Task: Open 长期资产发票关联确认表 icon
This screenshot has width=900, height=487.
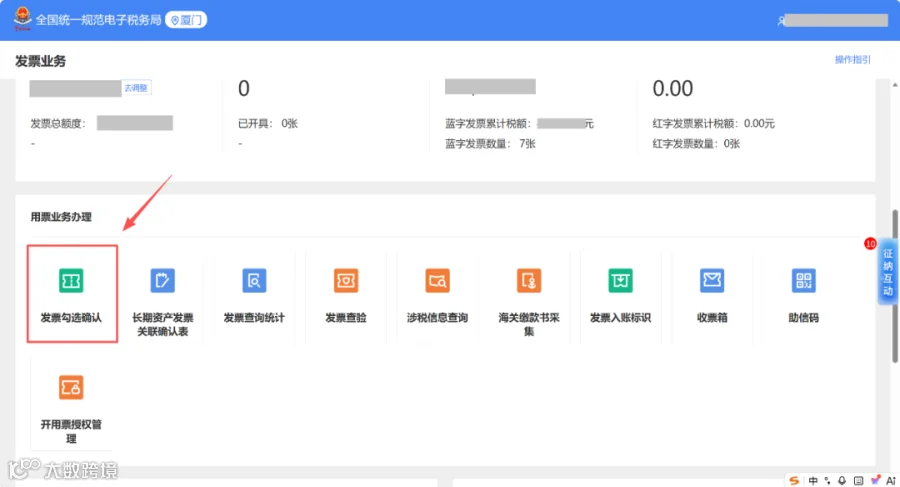Action: pos(162,281)
